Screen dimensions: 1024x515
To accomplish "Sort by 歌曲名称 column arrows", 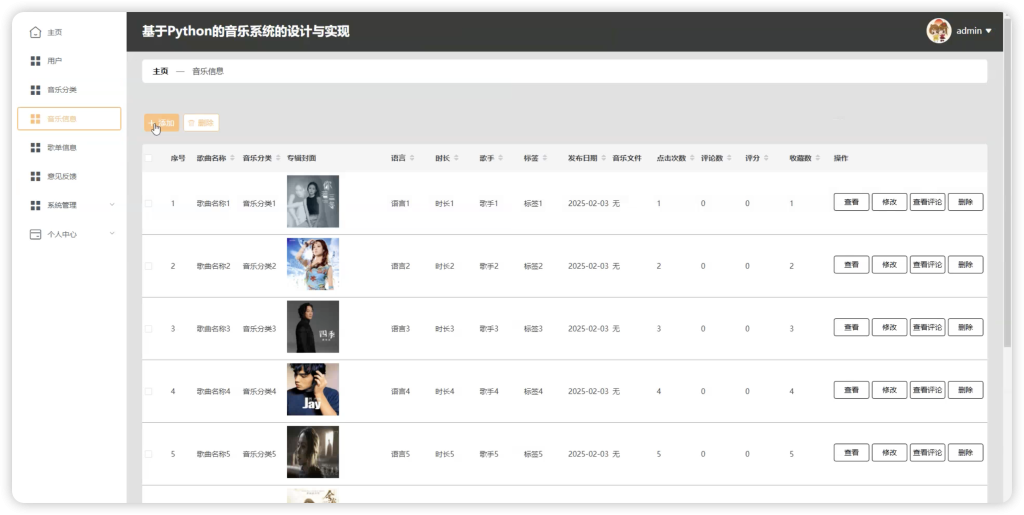I will 232,158.
